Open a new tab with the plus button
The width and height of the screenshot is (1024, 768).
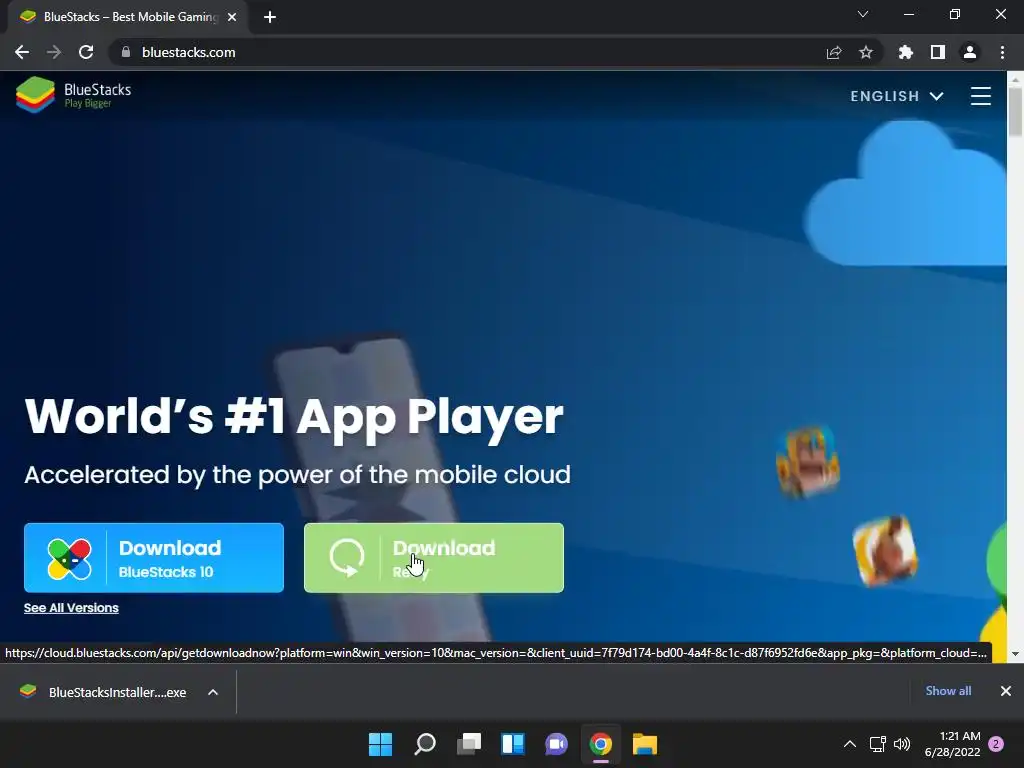[x=270, y=17]
